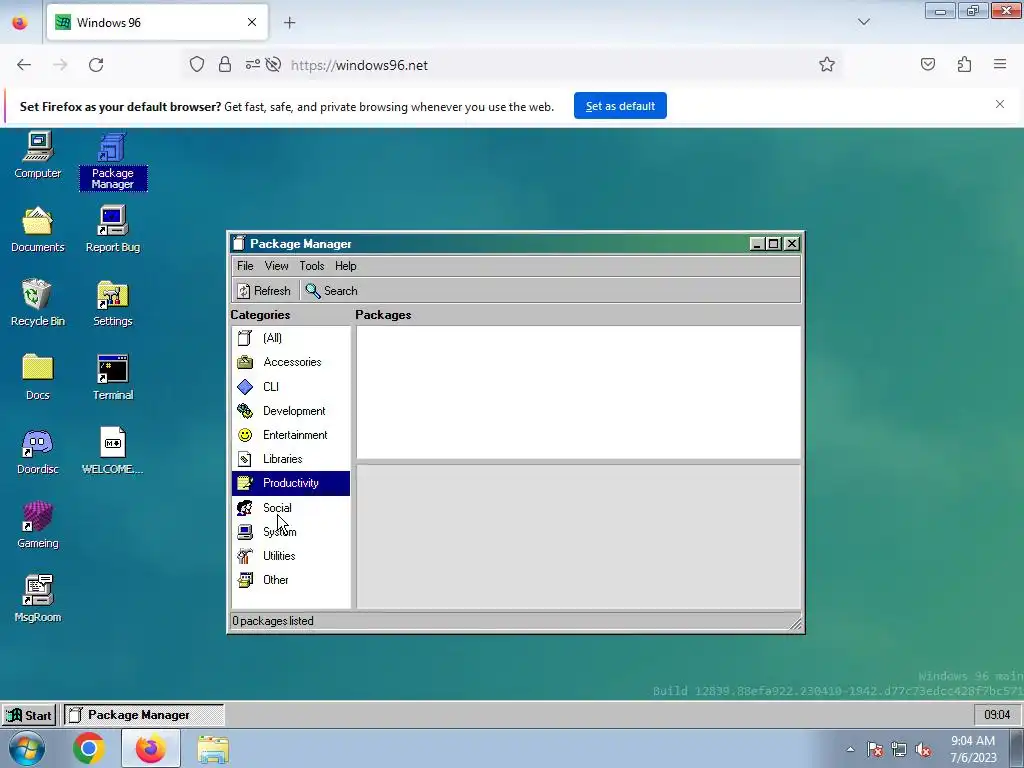Viewport: 1024px width, 768px height.
Task: Open the Settings desktop shortcut
Action: (112, 303)
